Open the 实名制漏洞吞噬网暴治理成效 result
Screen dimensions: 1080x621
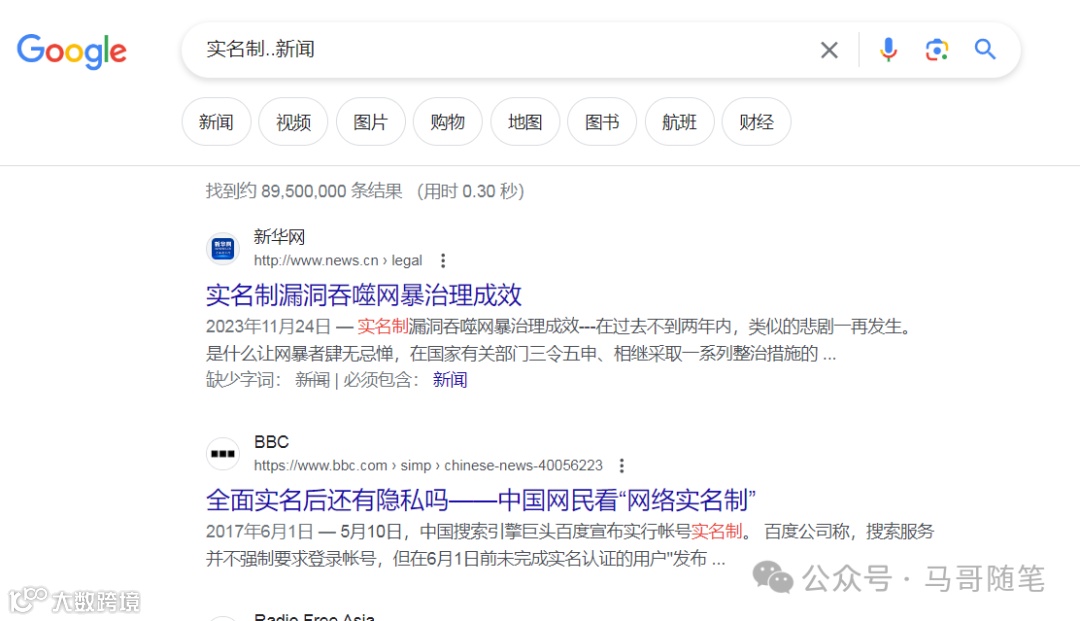point(364,295)
